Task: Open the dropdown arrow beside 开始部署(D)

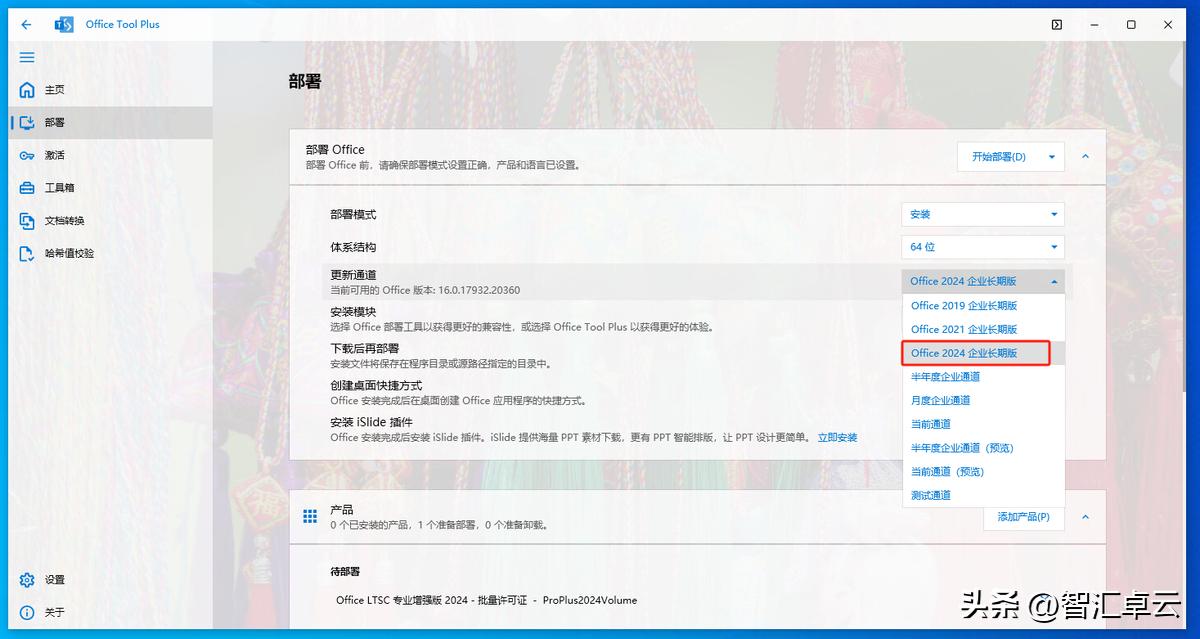Action: 1052,156
